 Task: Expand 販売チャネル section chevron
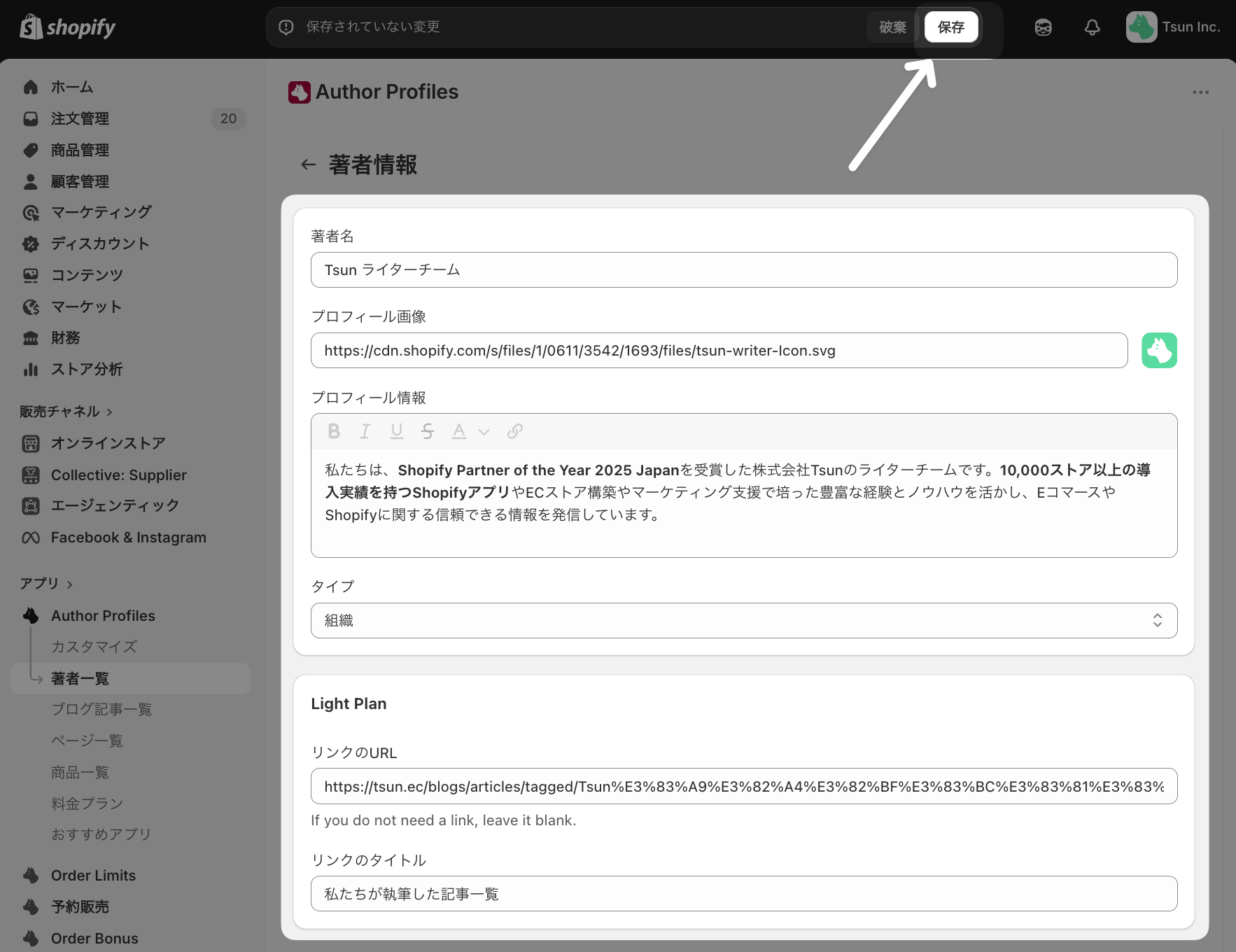pyautogui.click(x=110, y=412)
